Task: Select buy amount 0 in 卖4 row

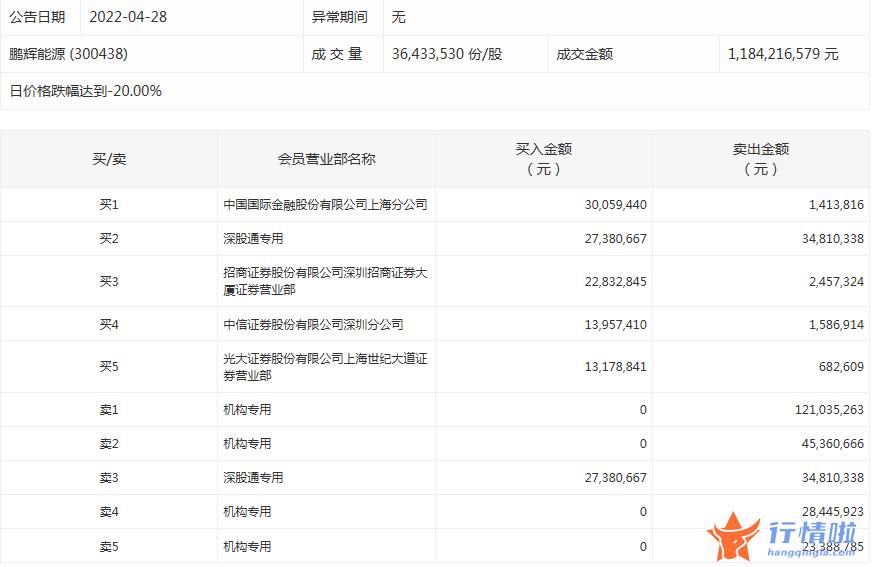Action: tap(643, 511)
